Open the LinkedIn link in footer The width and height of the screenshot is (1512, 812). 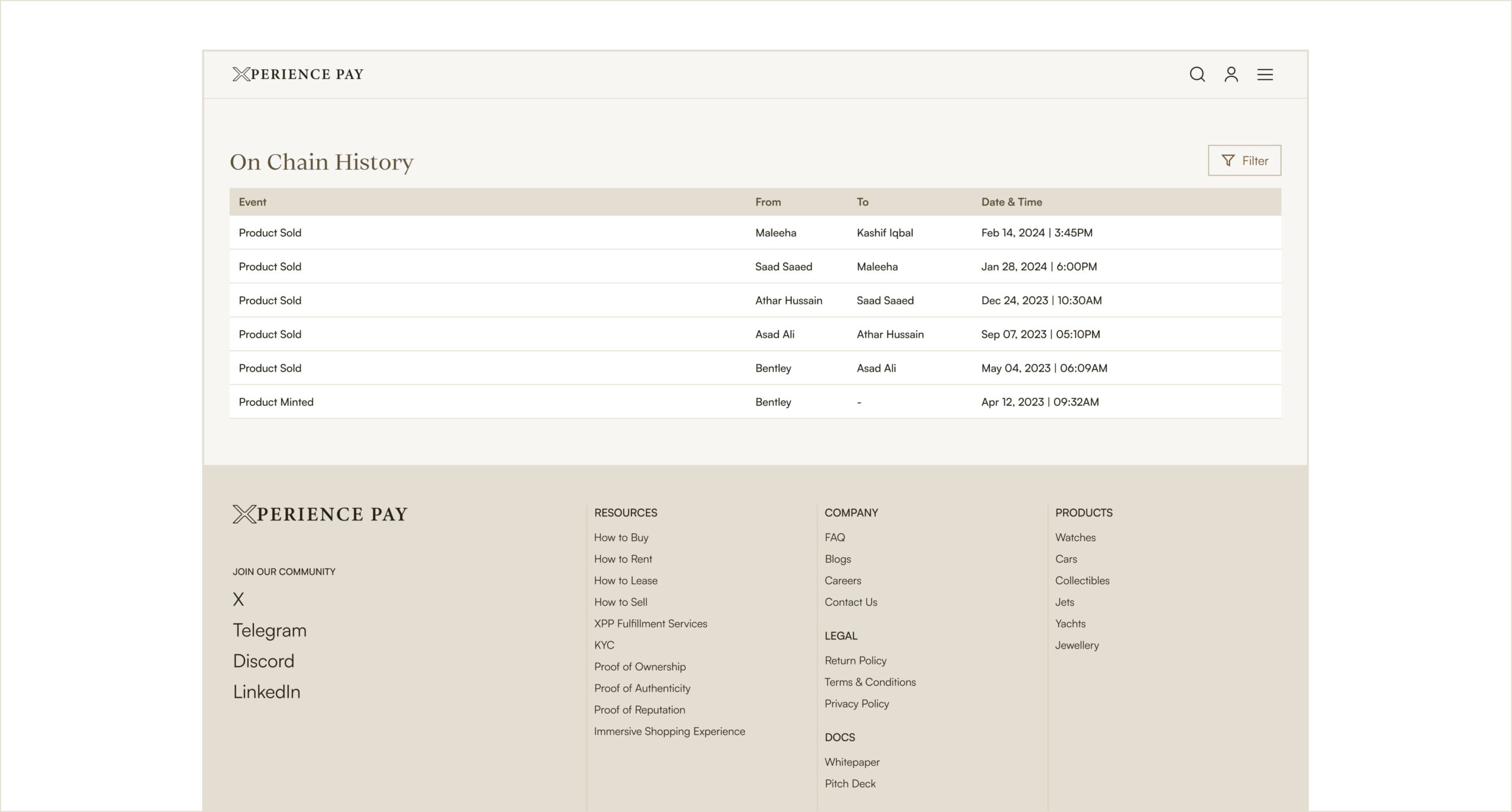pyautogui.click(x=266, y=692)
